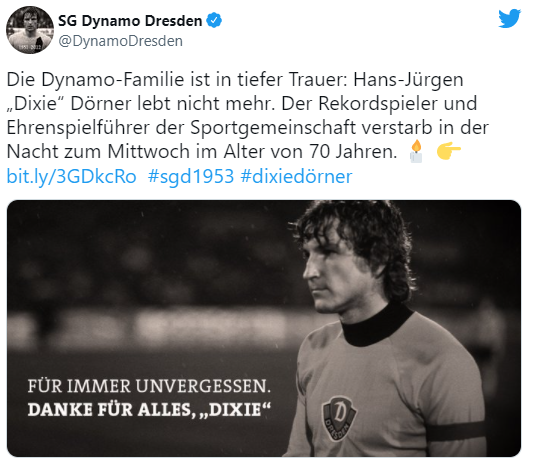Open the SG Dynamo Dresden profile avatar

coord(30,30)
